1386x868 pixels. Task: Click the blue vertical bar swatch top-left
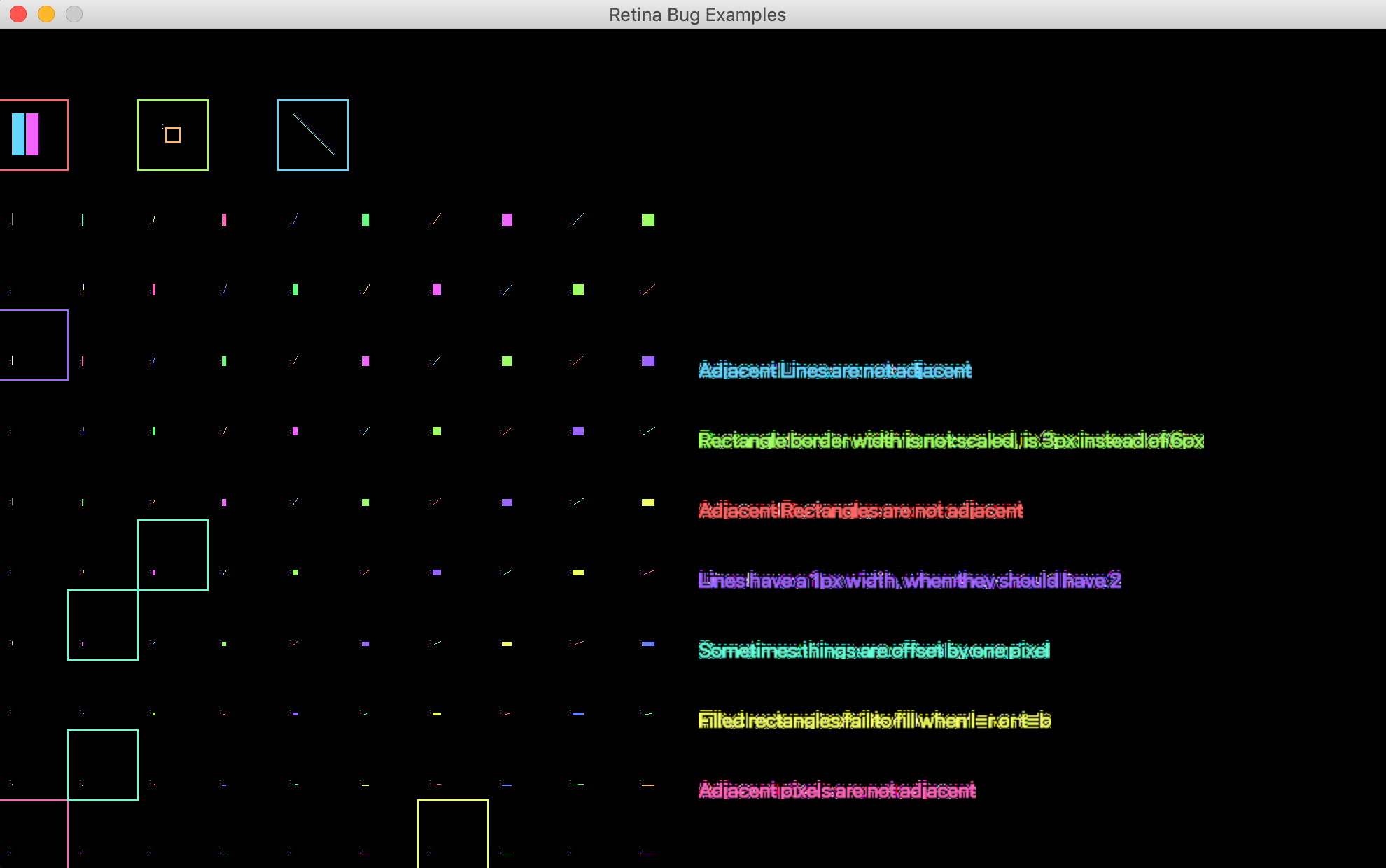coord(17,134)
